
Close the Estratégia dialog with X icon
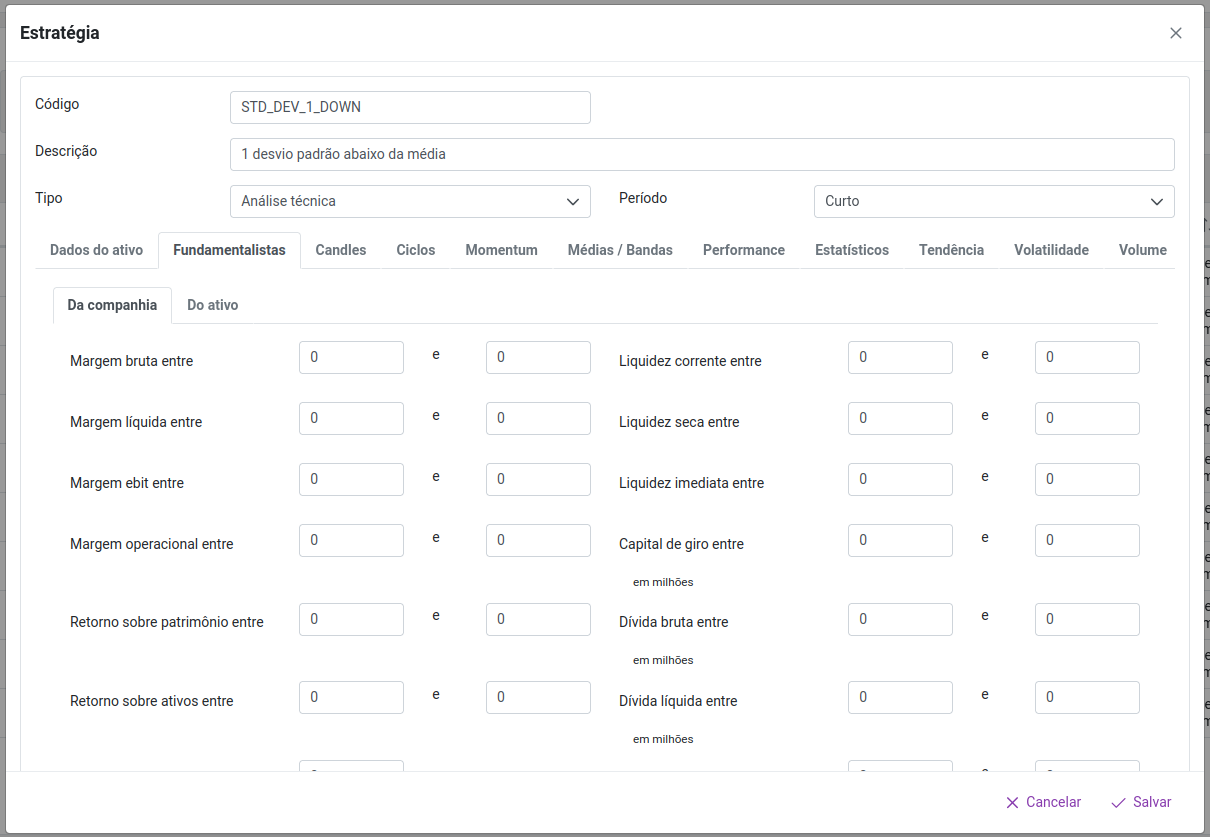(1175, 33)
